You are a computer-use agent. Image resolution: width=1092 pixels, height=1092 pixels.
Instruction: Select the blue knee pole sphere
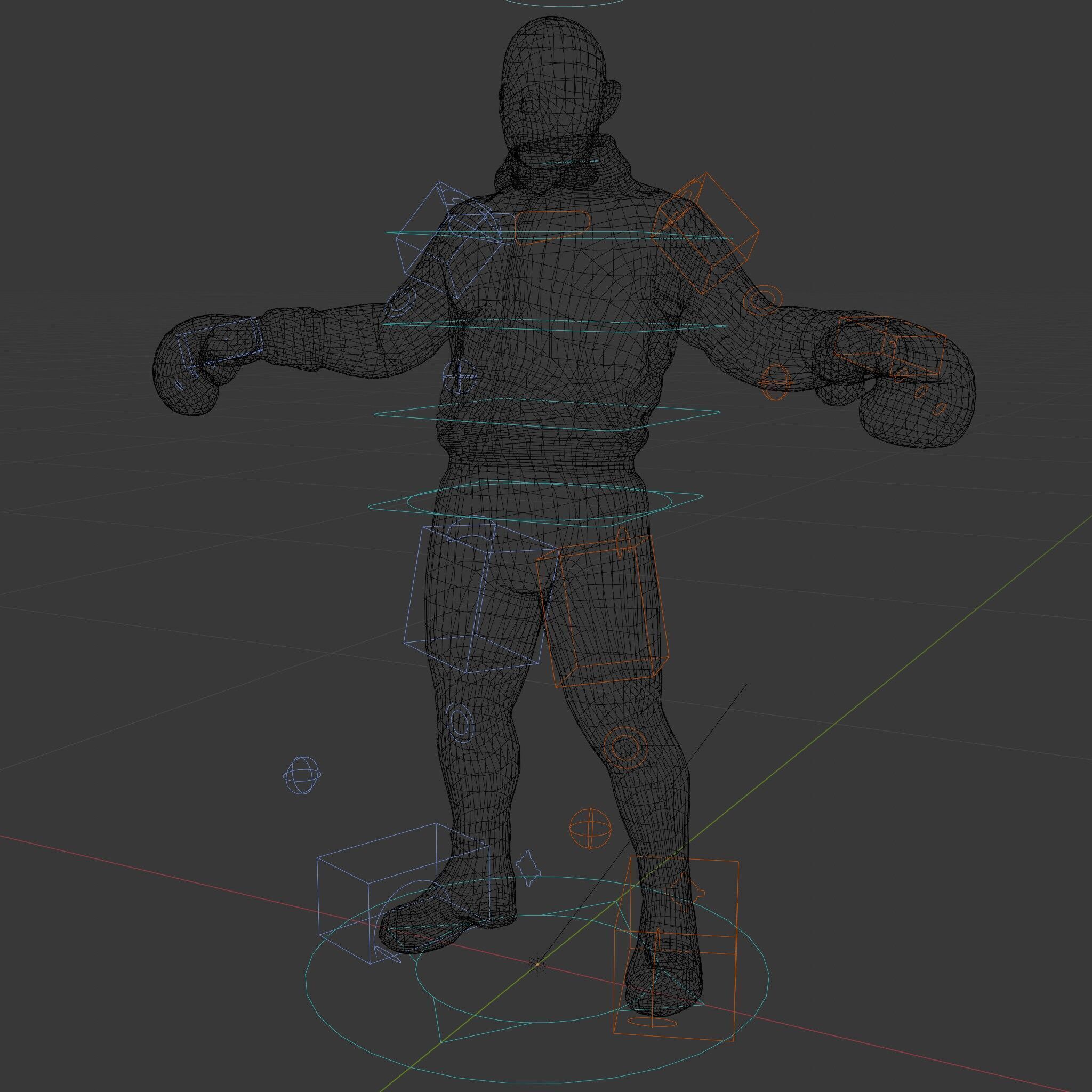[x=302, y=775]
